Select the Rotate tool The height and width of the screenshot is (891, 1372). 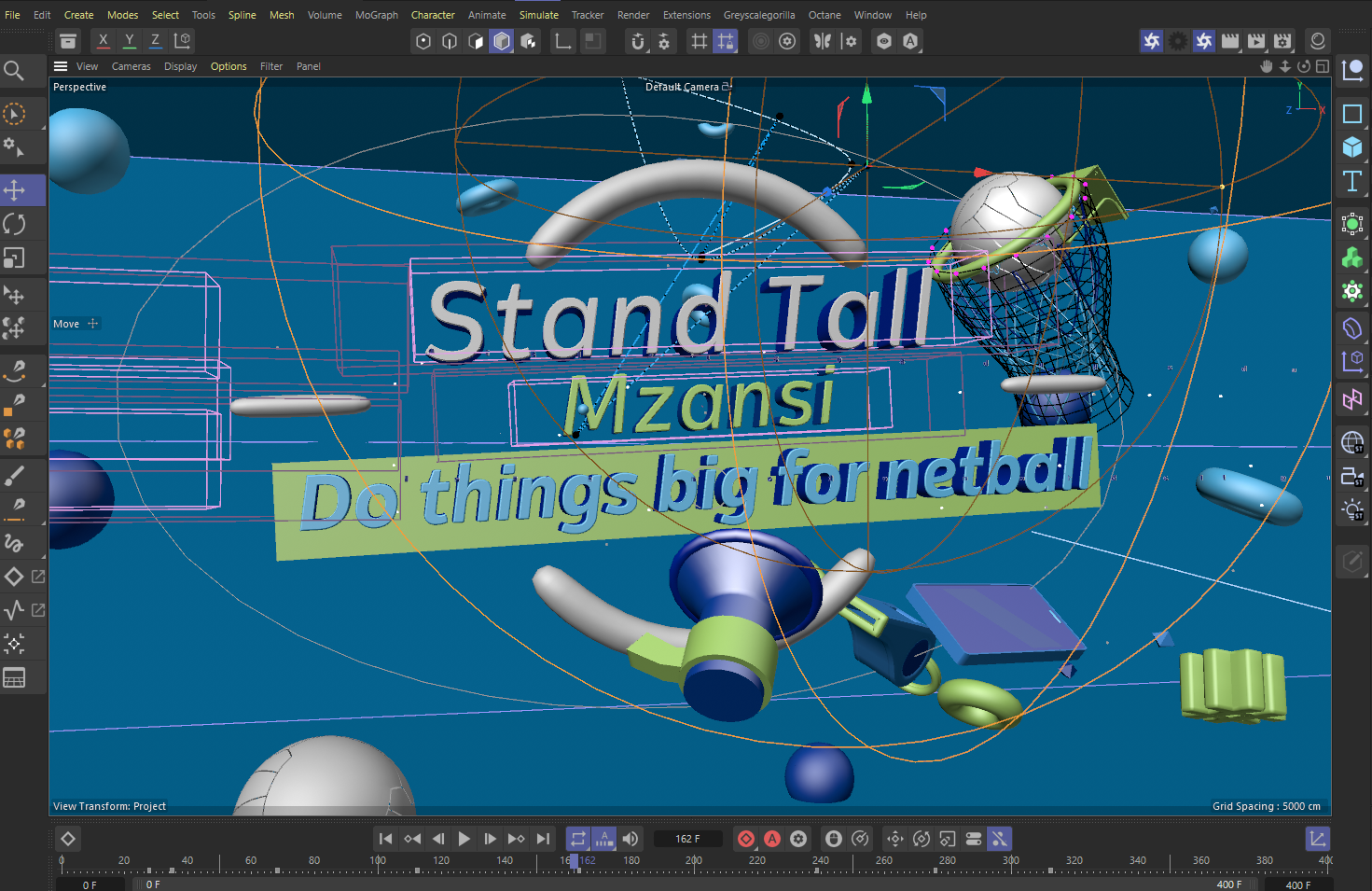tap(15, 224)
